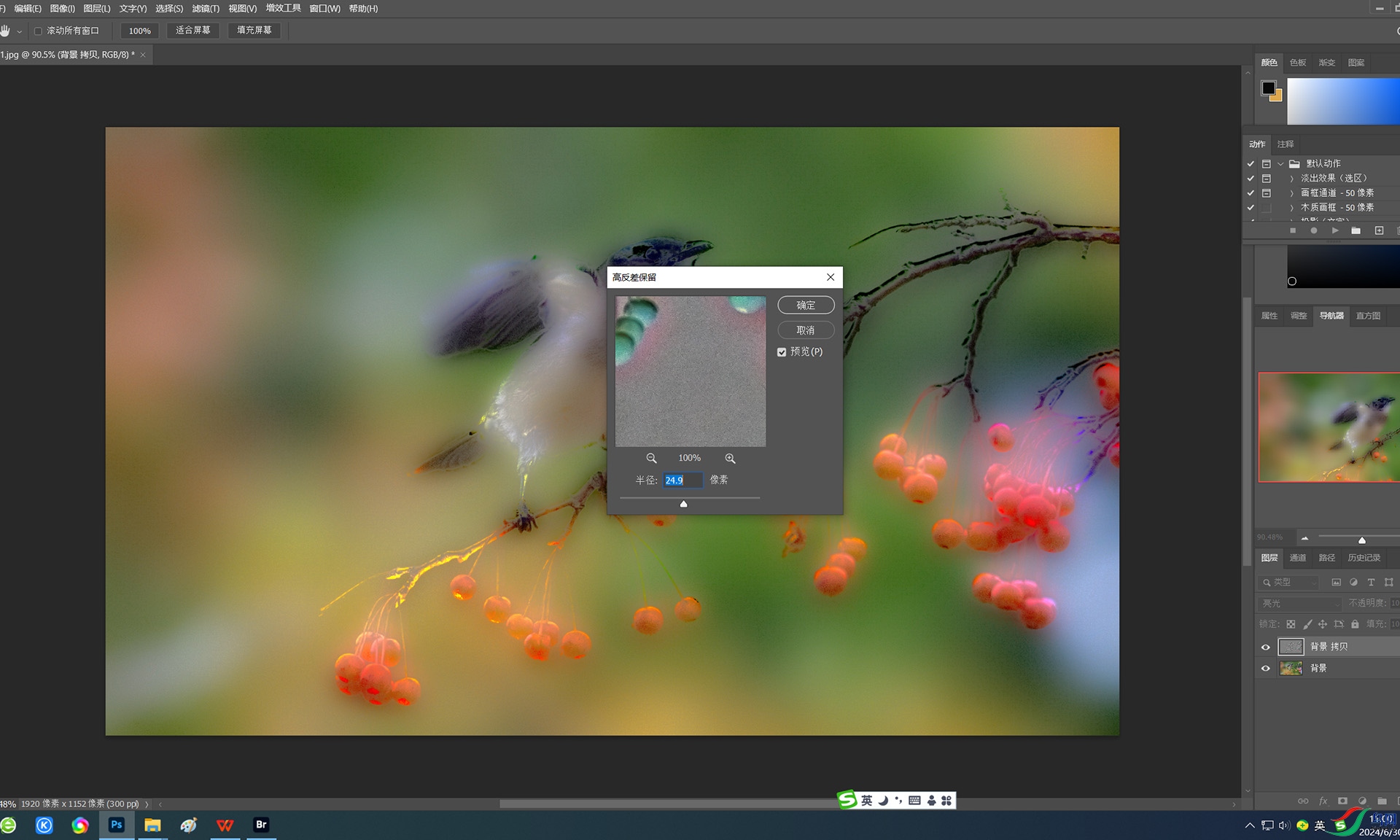
Task: Zoom in the High Pass preview
Action: 730,458
